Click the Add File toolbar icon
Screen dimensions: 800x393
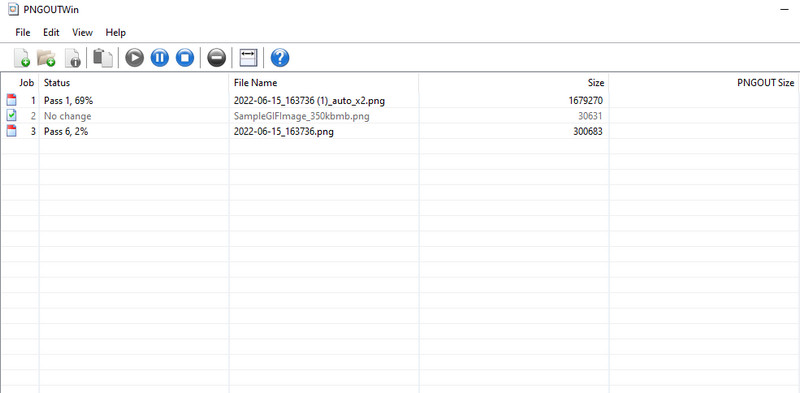21,58
